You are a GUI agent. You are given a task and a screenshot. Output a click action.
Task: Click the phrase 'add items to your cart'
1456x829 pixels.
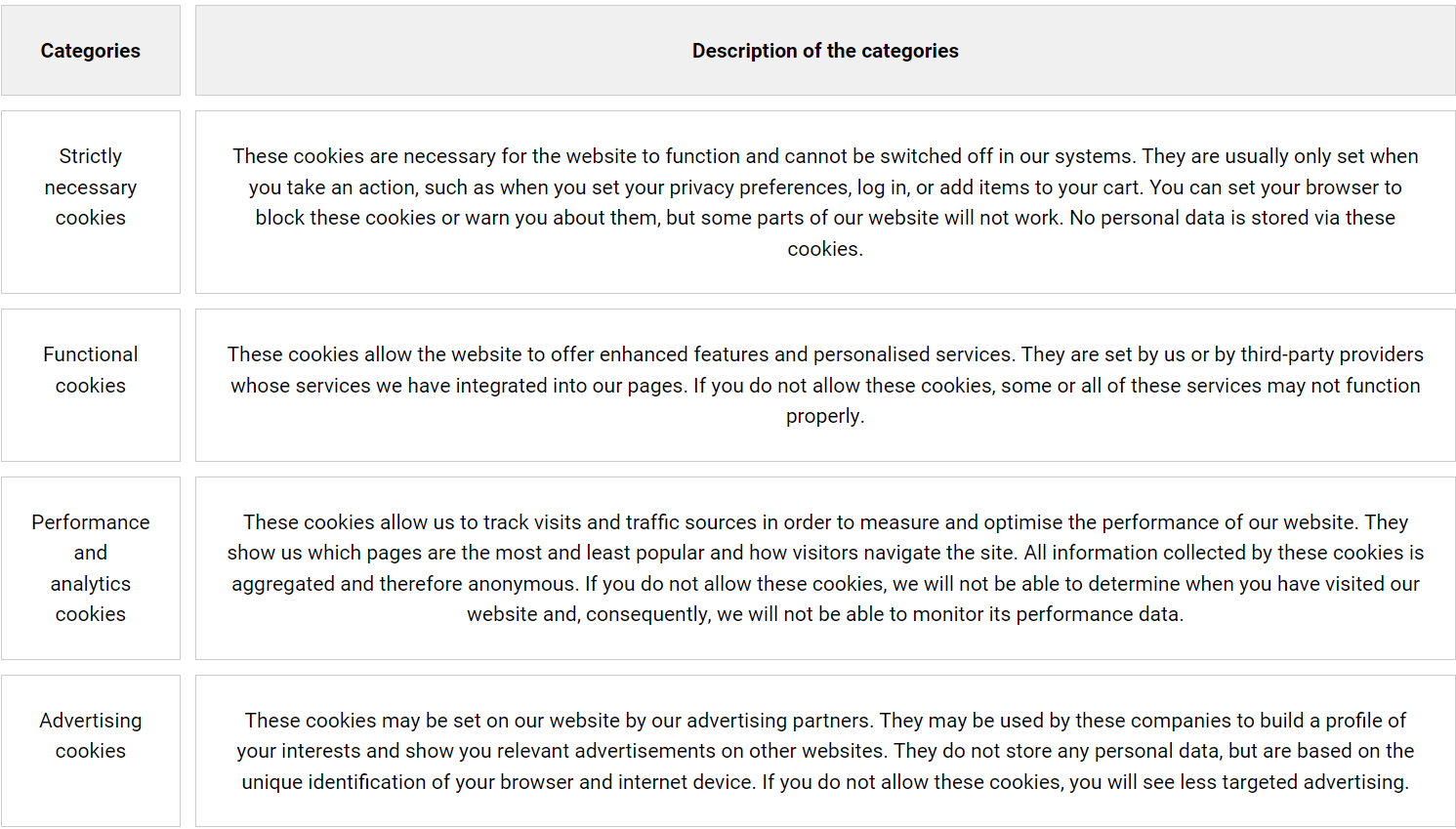pyautogui.click(x=1041, y=187)
